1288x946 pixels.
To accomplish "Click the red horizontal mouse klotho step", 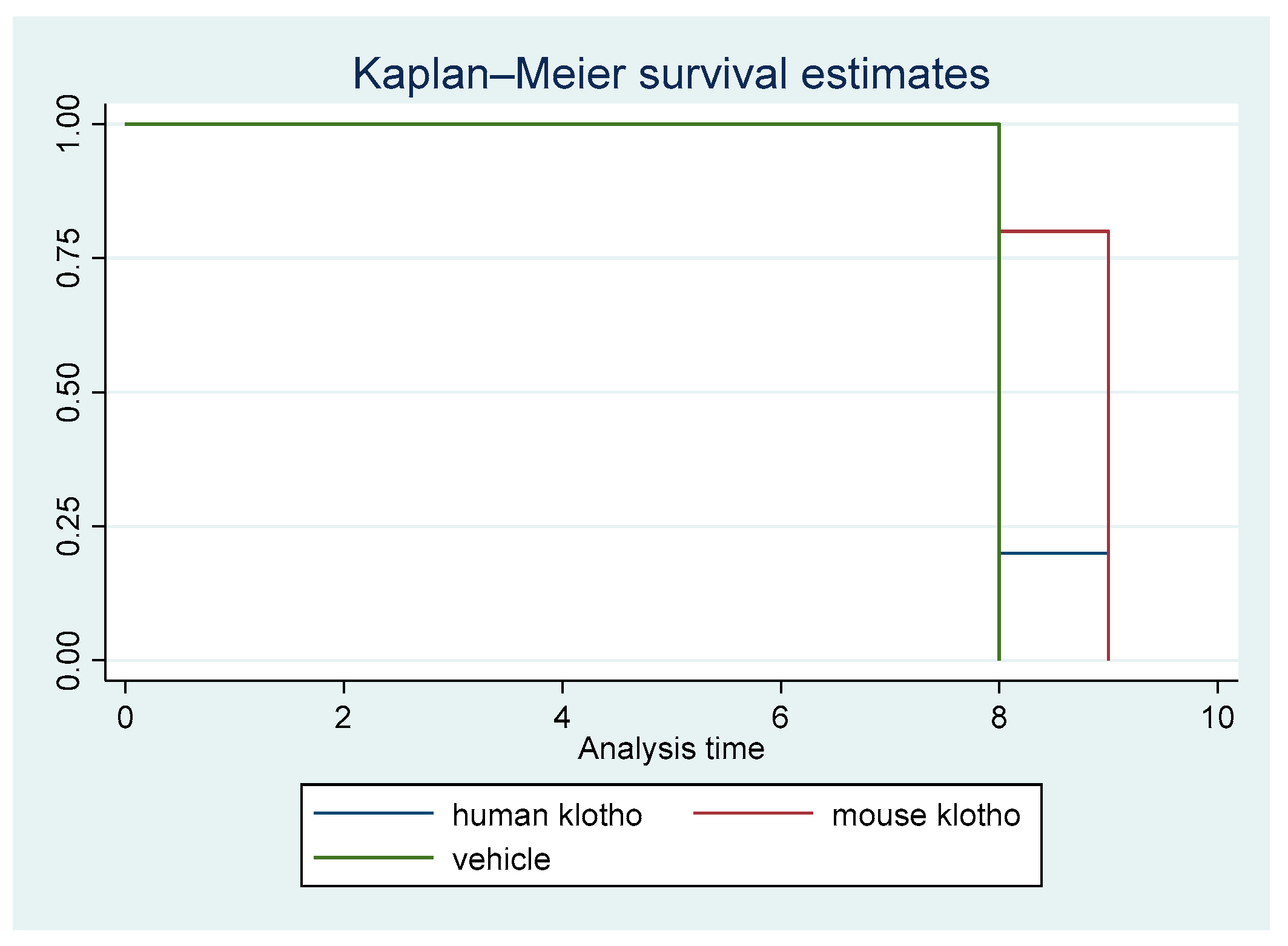I will (1054, 231).
